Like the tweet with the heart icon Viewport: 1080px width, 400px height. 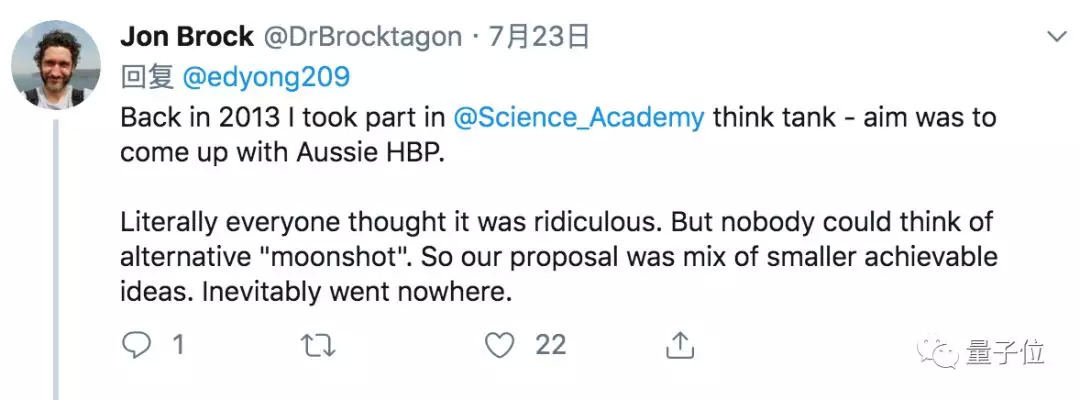click(499, 346)
